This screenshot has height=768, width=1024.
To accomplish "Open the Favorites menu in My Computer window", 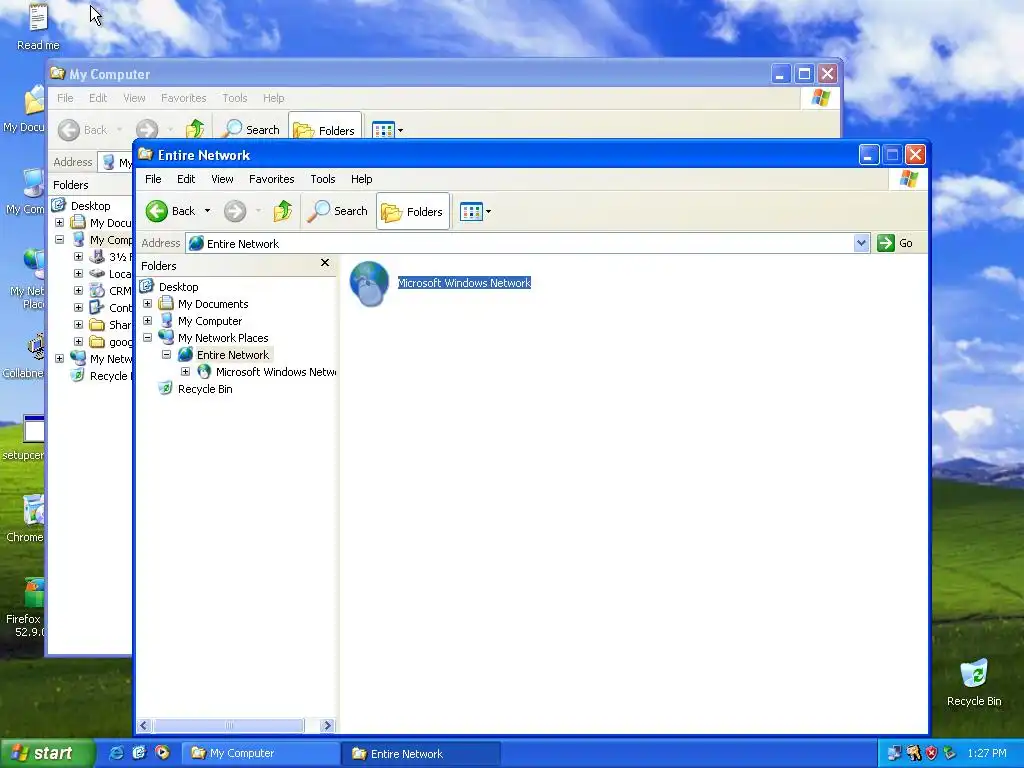I will [x=184, y=98].
